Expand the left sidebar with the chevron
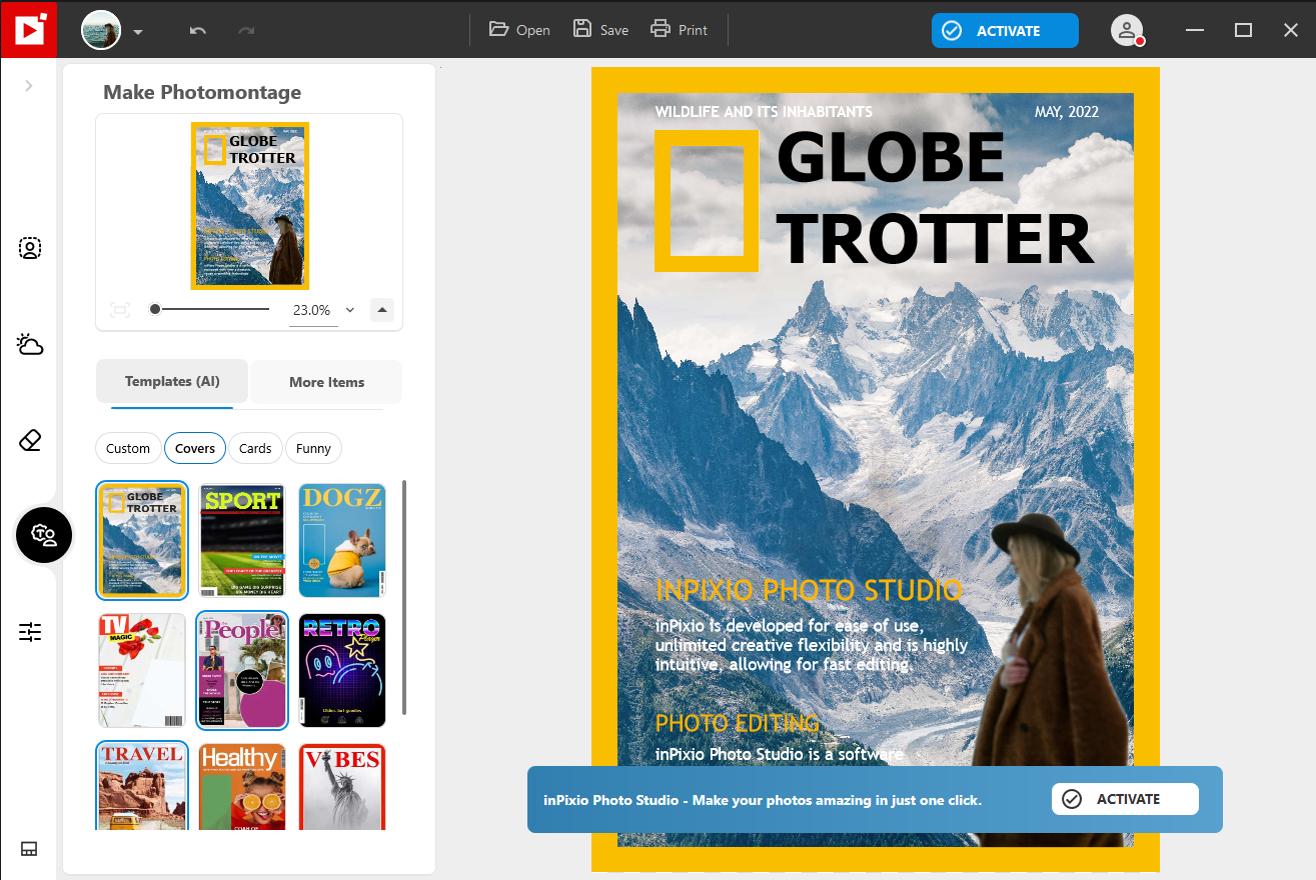 (x=29, y=86)
